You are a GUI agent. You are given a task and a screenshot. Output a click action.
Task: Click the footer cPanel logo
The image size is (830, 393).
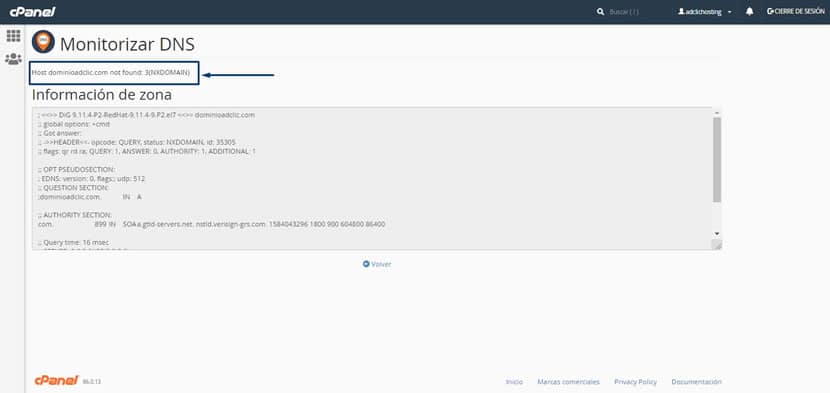point(57,380)
